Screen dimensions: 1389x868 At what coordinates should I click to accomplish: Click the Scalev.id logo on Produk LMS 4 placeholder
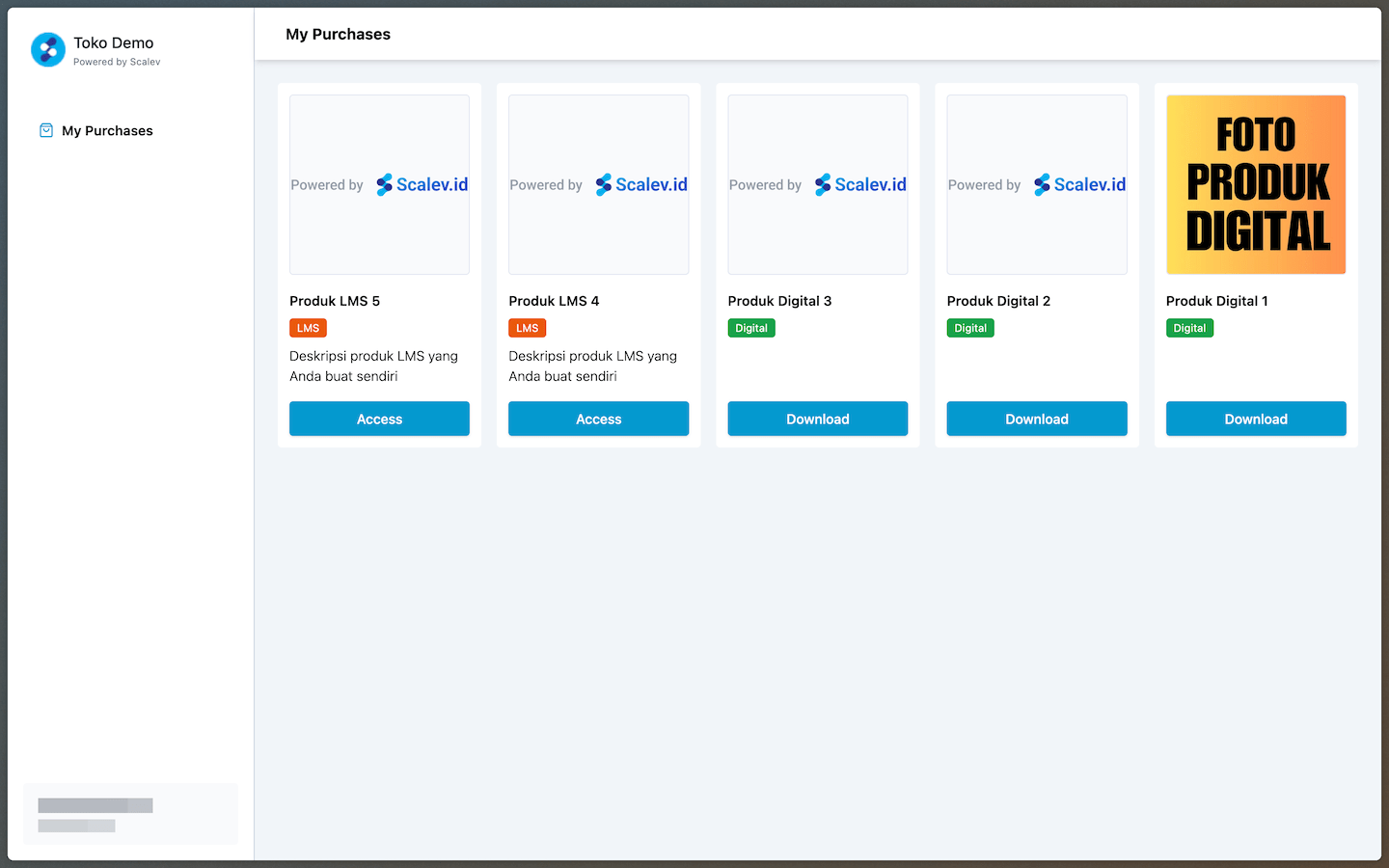pos(640,184)
